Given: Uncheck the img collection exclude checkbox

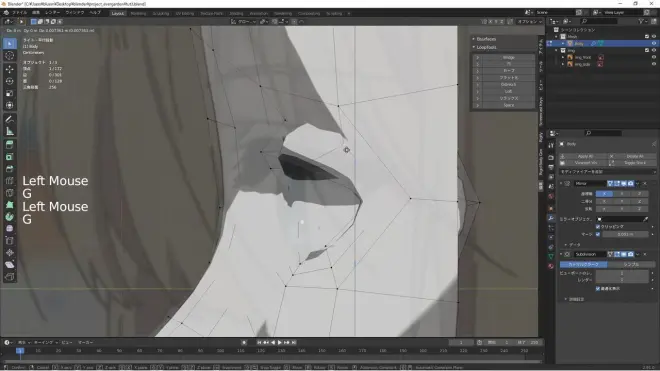Looking at the screenshot, I should pyautogui.click(x=647, y=50).
